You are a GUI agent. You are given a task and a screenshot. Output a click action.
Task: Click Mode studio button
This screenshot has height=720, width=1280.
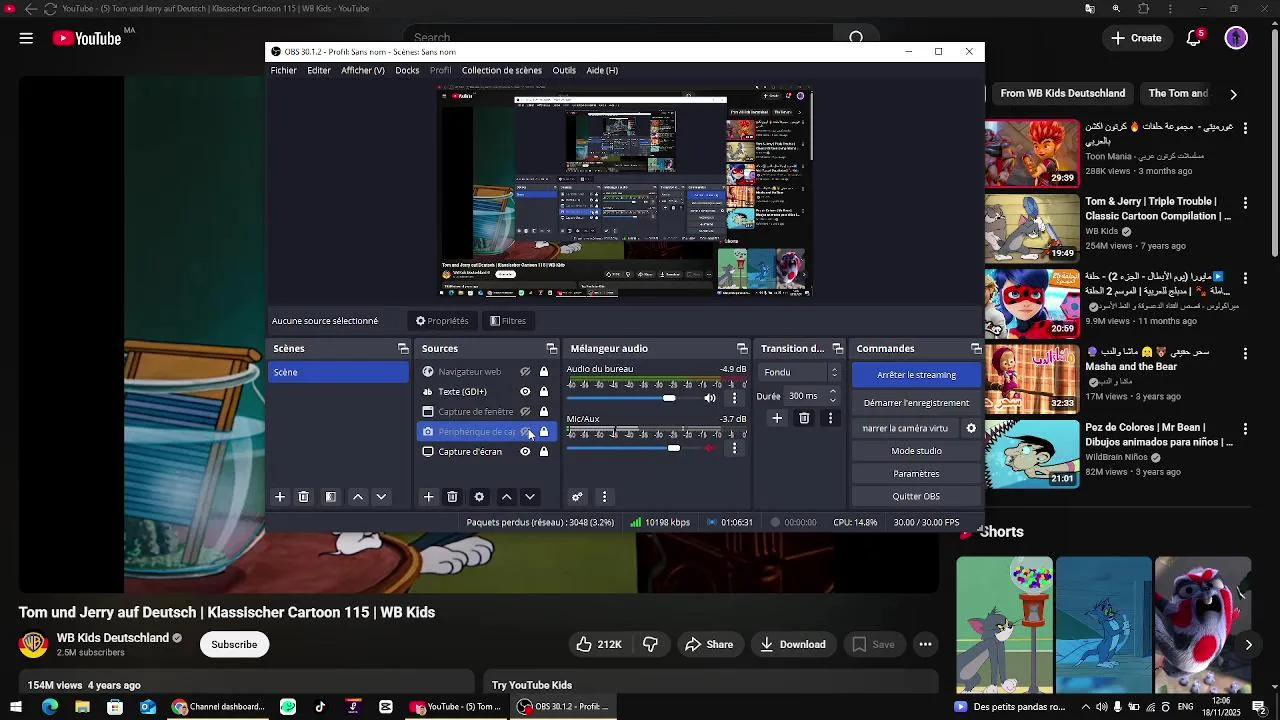point(916,451)
